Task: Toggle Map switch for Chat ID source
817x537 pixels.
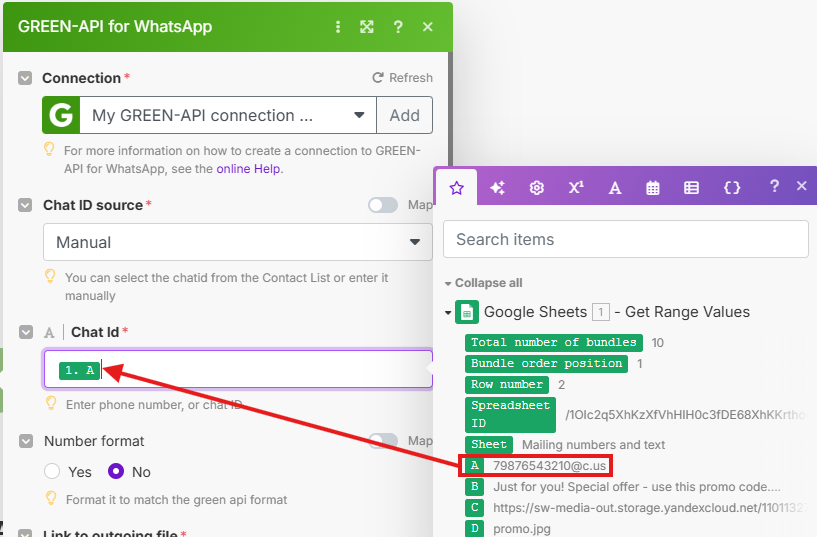Action: point(383,205)
